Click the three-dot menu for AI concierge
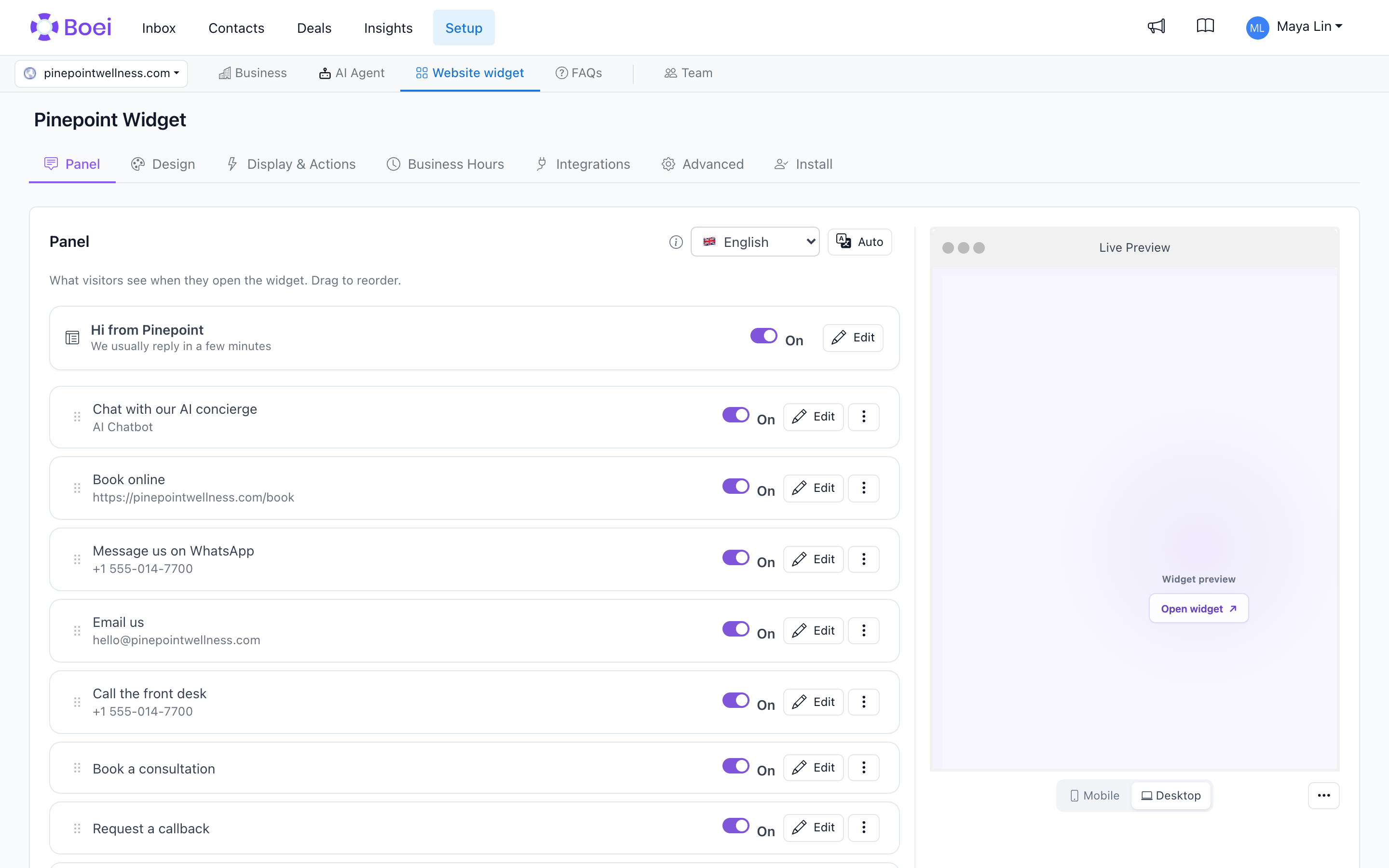 [x=863, y=417]
